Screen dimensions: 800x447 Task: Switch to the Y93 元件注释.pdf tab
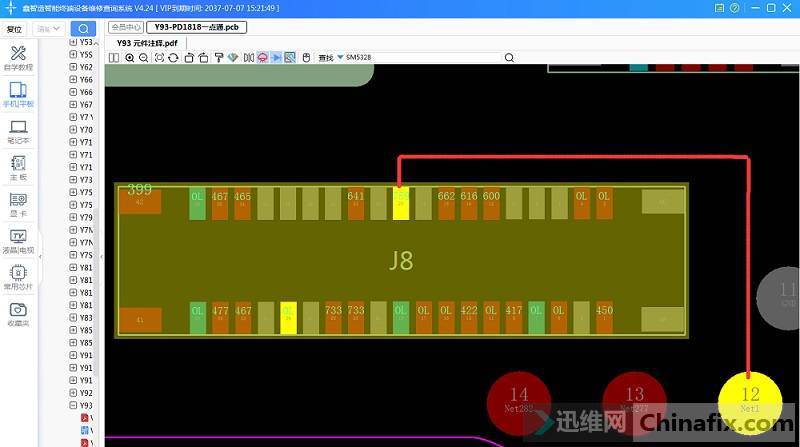147,43
